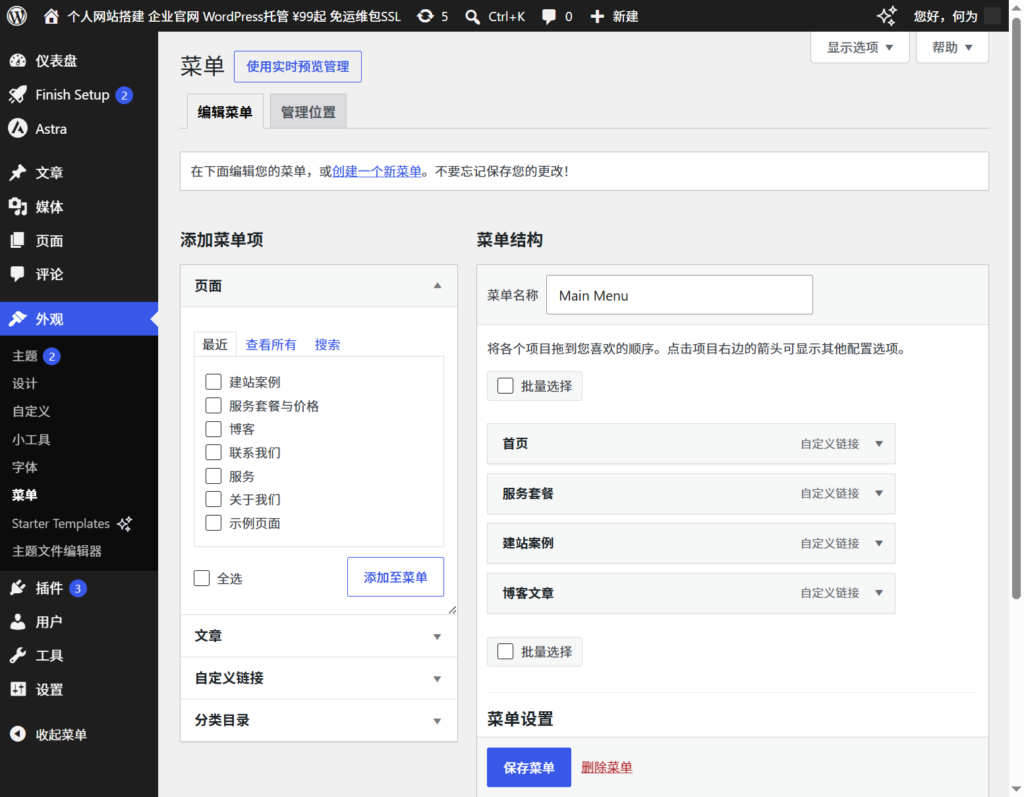Open the 媒体 media icon

[x=18, y=206]
